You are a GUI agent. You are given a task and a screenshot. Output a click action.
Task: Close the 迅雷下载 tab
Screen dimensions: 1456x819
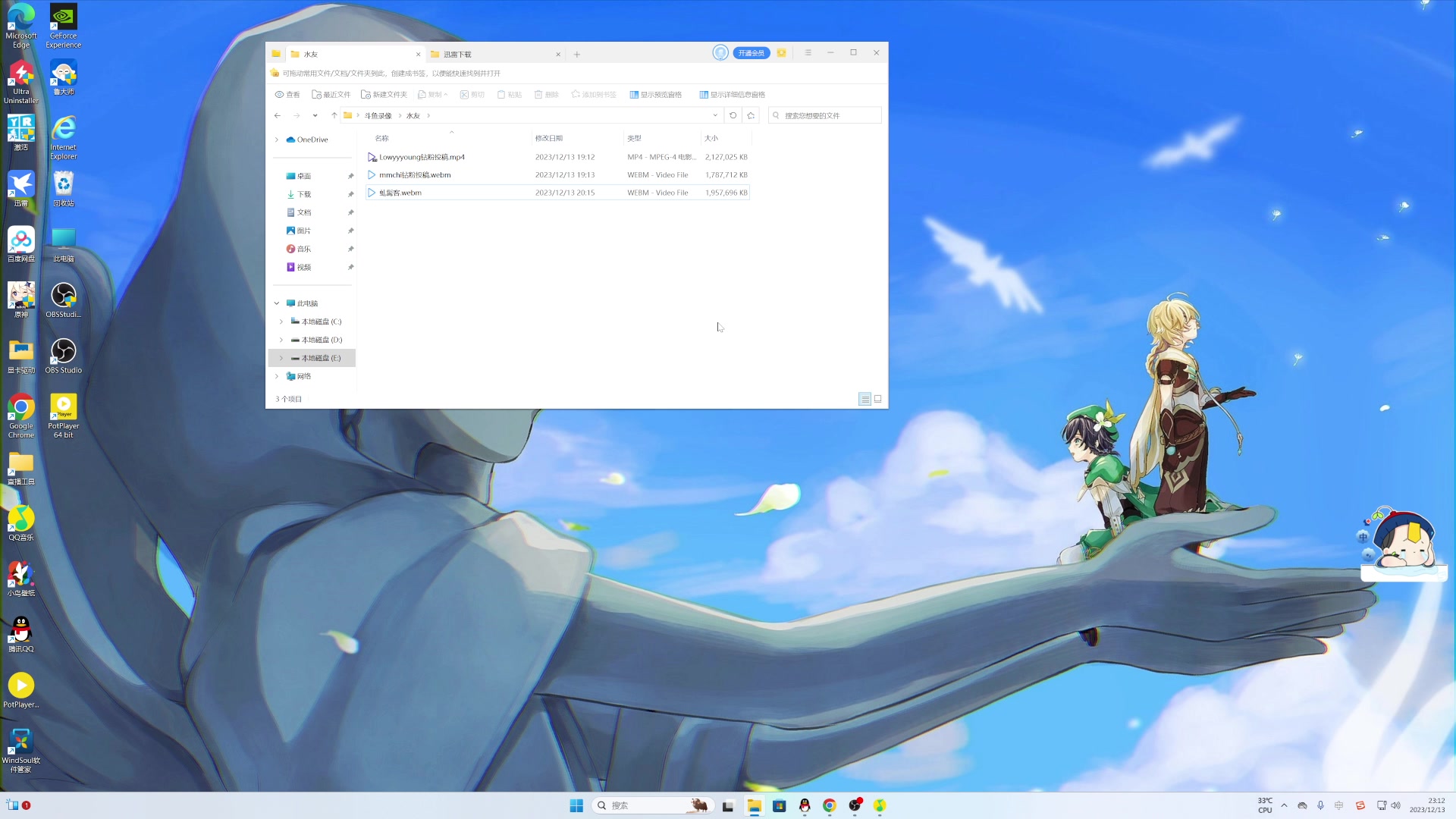pos(558,54)
